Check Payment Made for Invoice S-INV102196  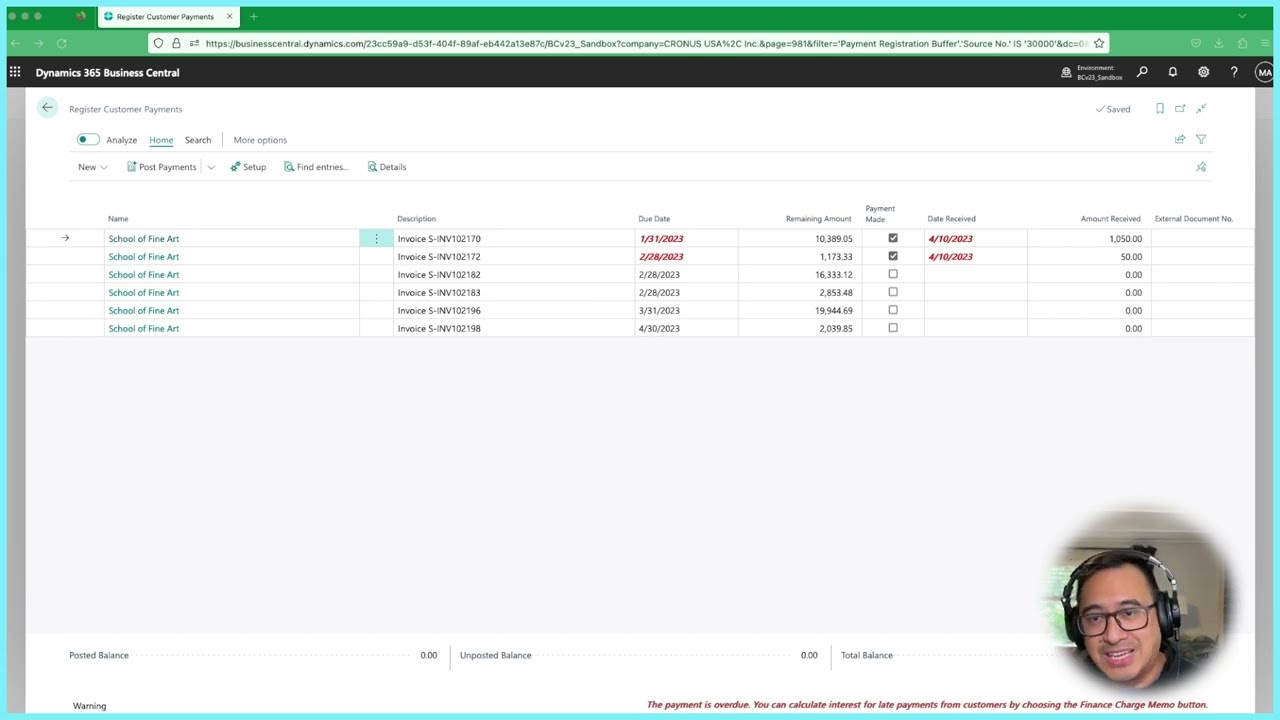[x=893, y=310]
